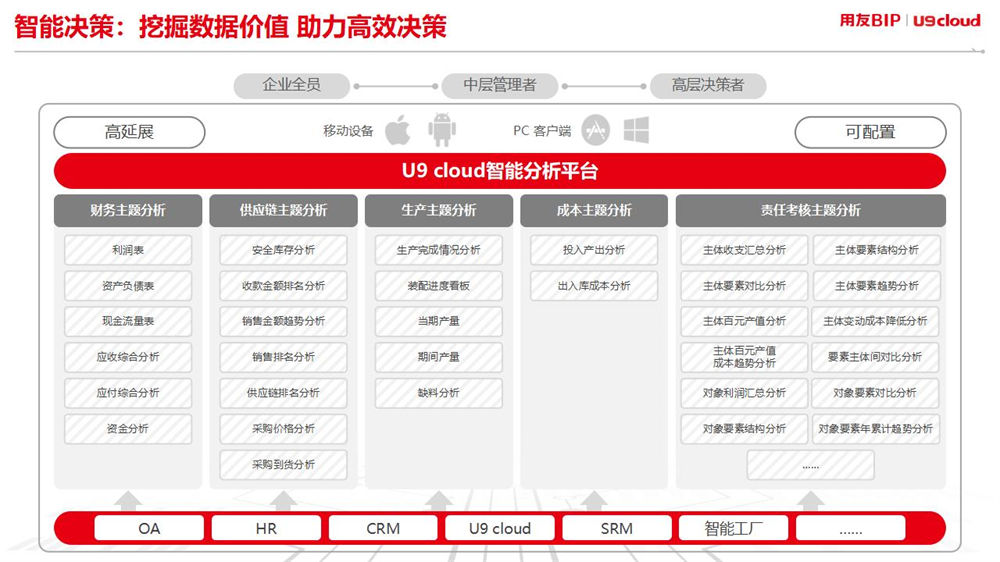1000x562 pixels.
Task: Click the Android robot icon
Action: pos(442,129)
